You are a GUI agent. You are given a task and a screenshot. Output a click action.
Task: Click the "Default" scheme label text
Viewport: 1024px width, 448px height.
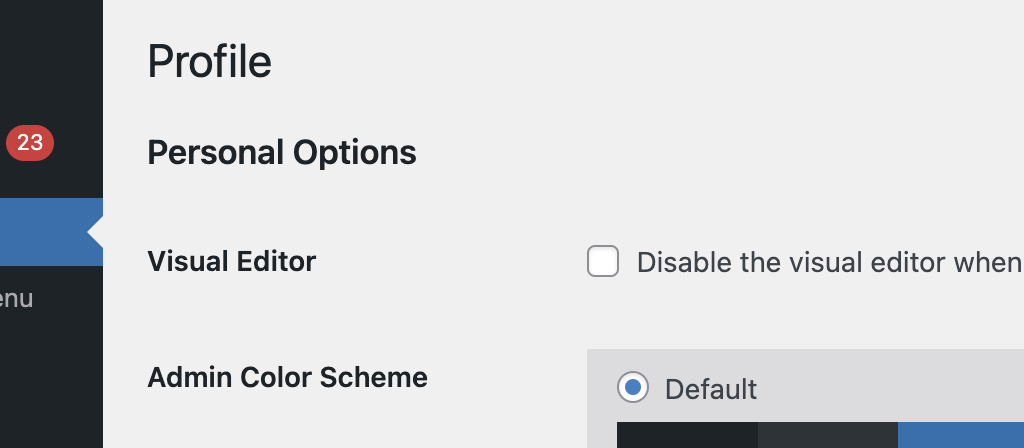(711, 389)
